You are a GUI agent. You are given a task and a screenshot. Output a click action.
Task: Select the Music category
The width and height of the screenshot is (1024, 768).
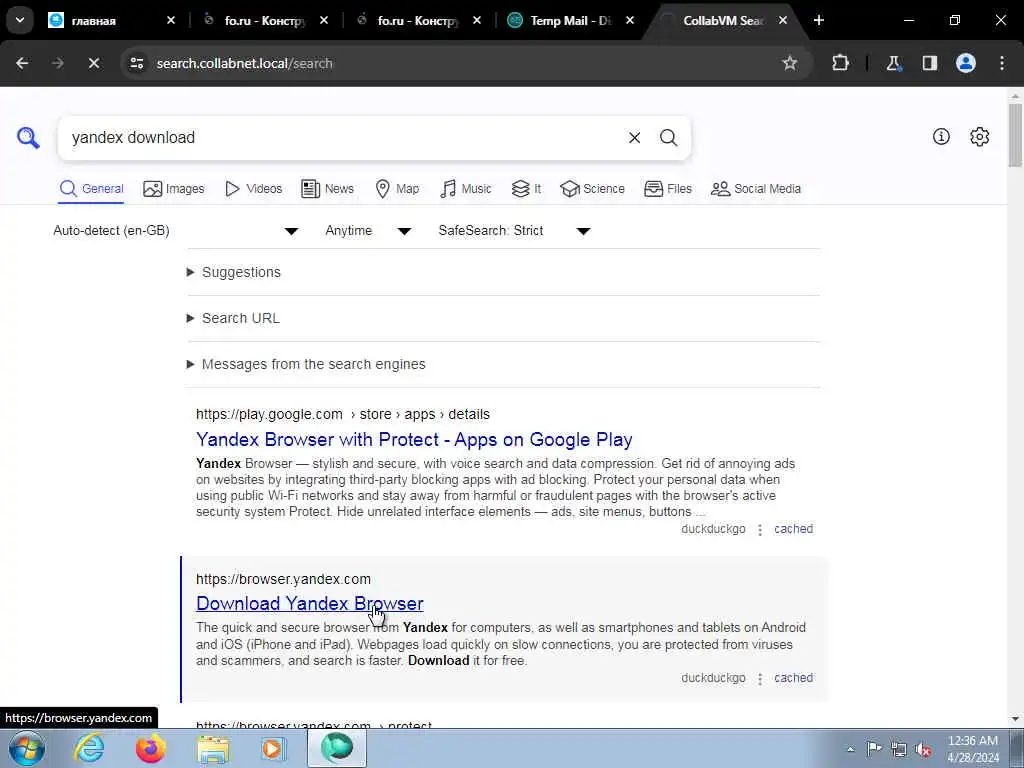466,189
